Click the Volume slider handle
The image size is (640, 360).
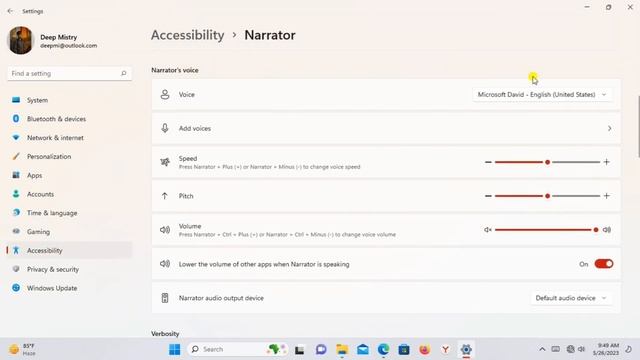[596, 230]
